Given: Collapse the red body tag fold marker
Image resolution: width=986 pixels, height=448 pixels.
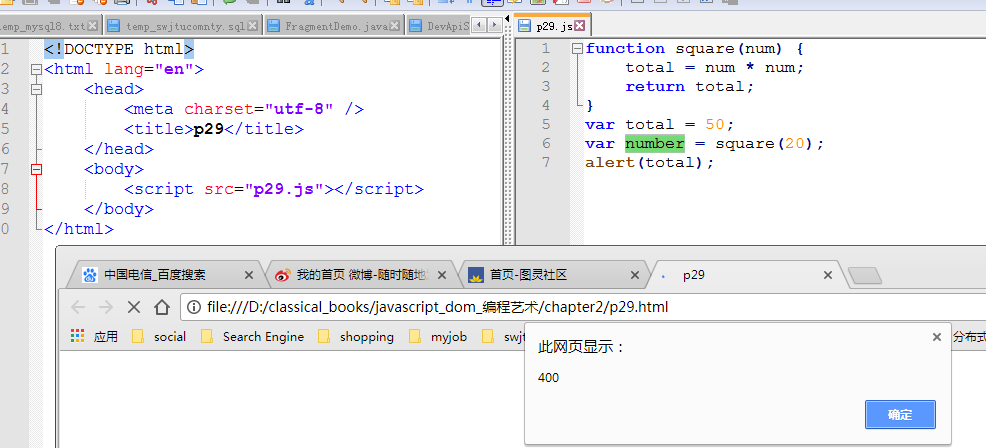Looking at the screenshot, I should (x=36, y=169).
